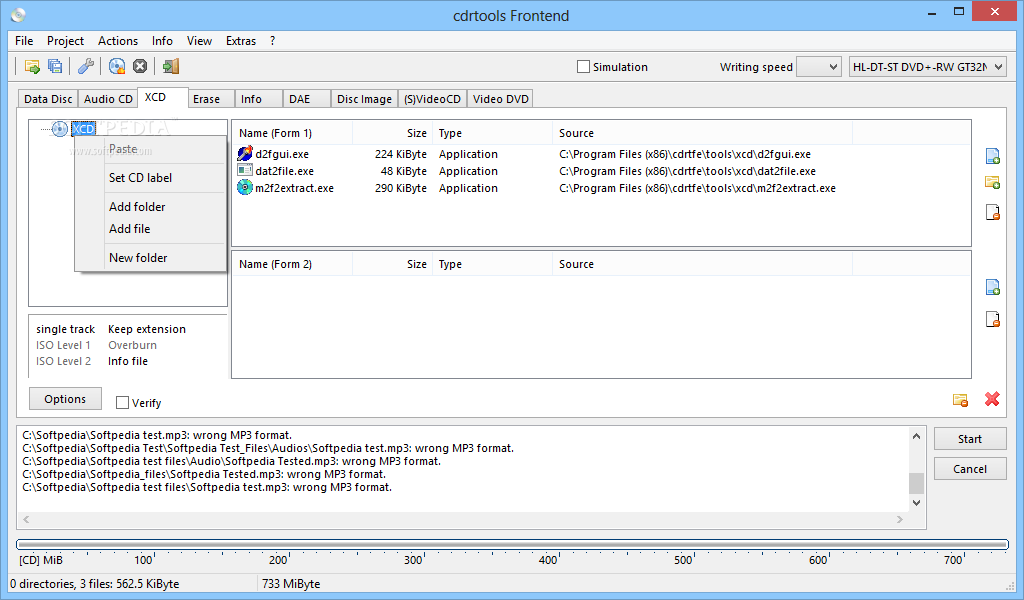Click the red X delete all icon
The height and width of the screenshot is (600, 1024).
click(x=992, y=399)
